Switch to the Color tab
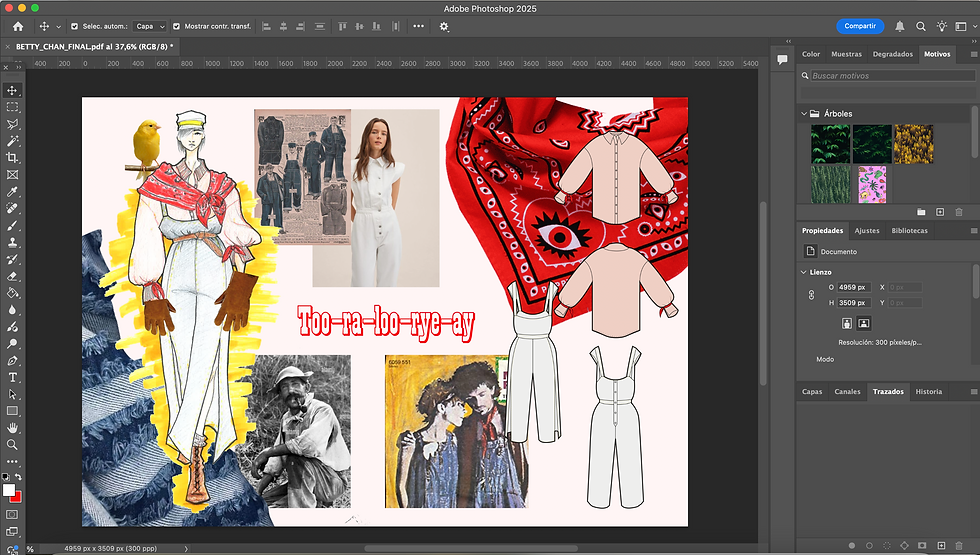Image resolution: width=980 pixels, height=555 pixels. [x=811, y=54]
